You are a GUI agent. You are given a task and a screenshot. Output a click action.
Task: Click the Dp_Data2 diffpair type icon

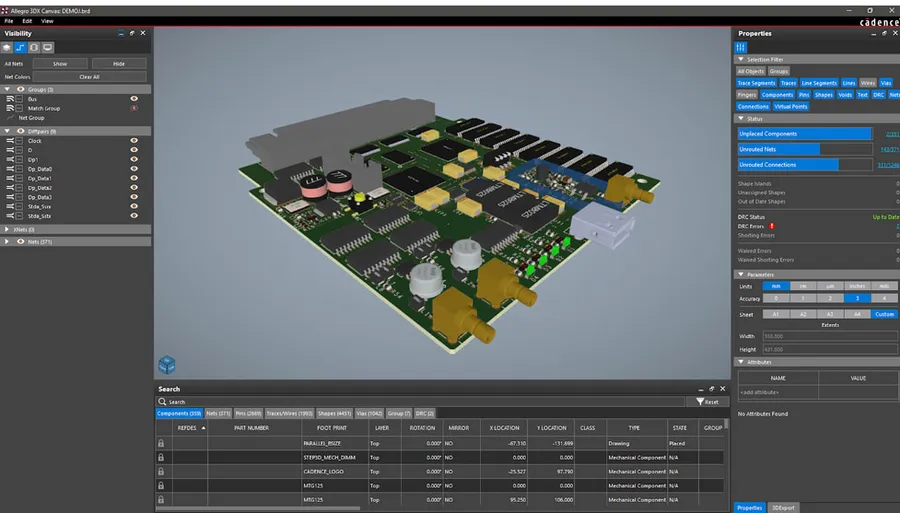click(x=10, y=188)
